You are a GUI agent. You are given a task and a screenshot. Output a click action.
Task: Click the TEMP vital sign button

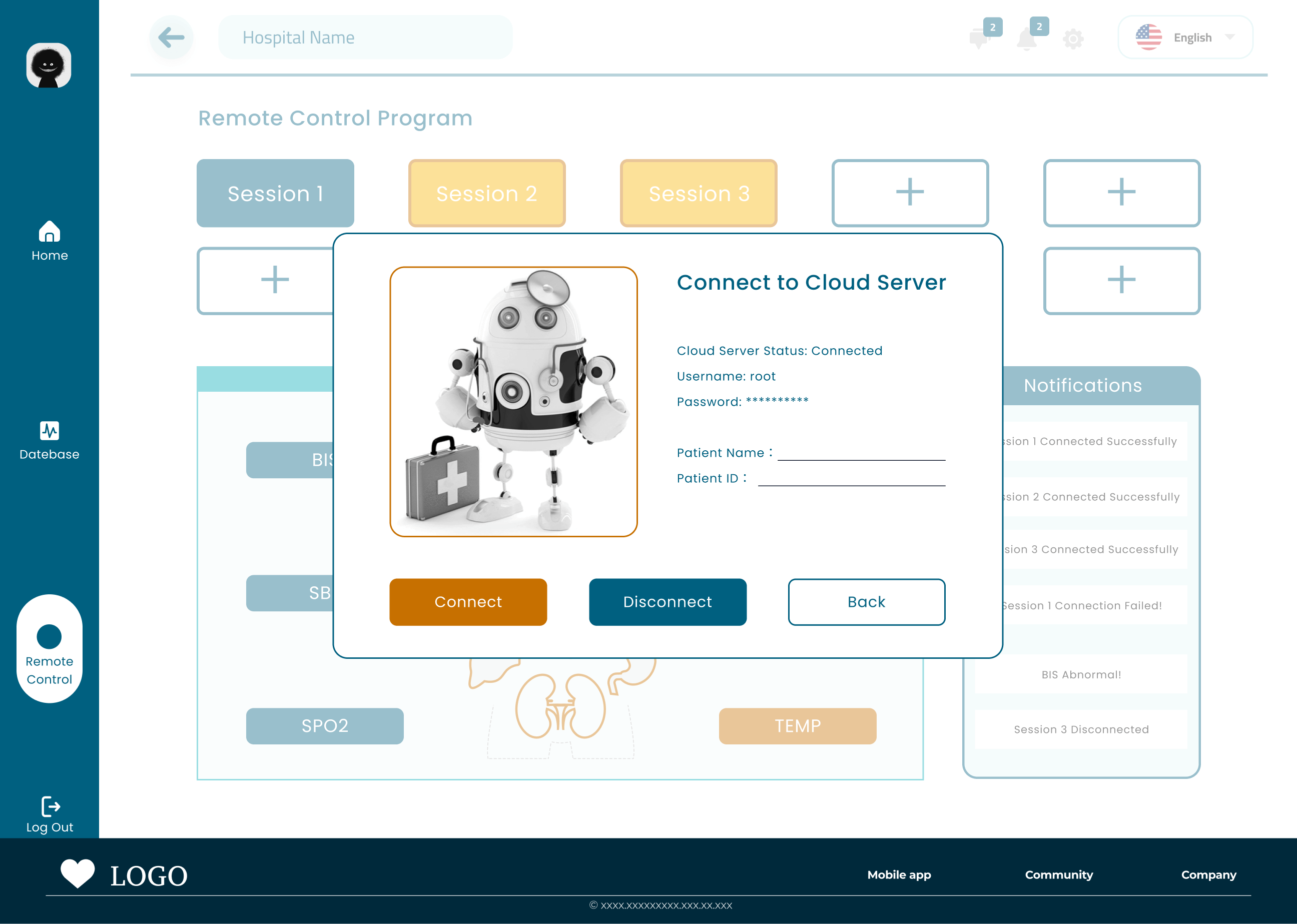[797, 726]
